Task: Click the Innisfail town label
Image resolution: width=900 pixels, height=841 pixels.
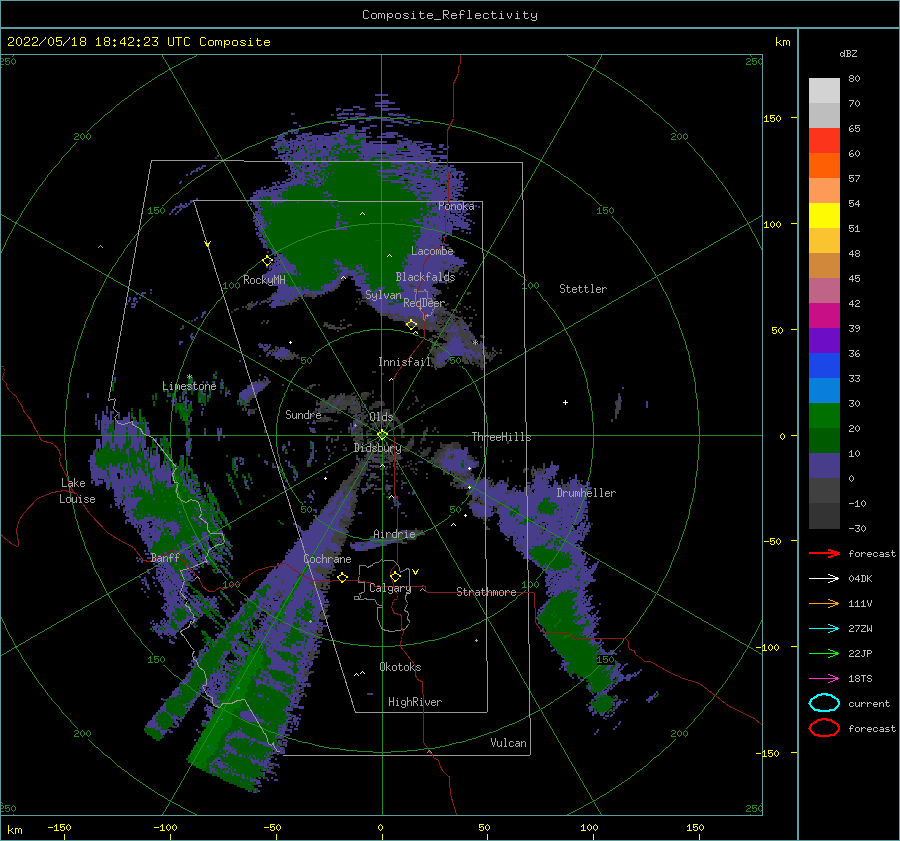Action: (x=404, y=362)
